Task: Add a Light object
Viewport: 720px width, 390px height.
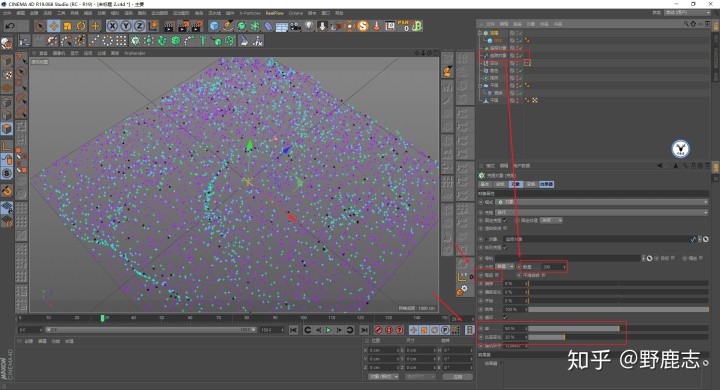Action: (x=309, y=26)
